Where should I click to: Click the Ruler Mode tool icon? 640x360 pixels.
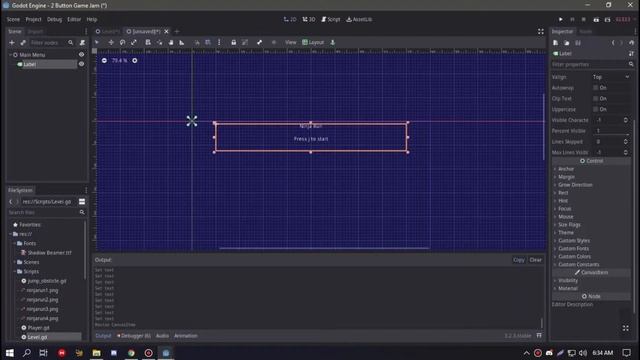point(182,42)
